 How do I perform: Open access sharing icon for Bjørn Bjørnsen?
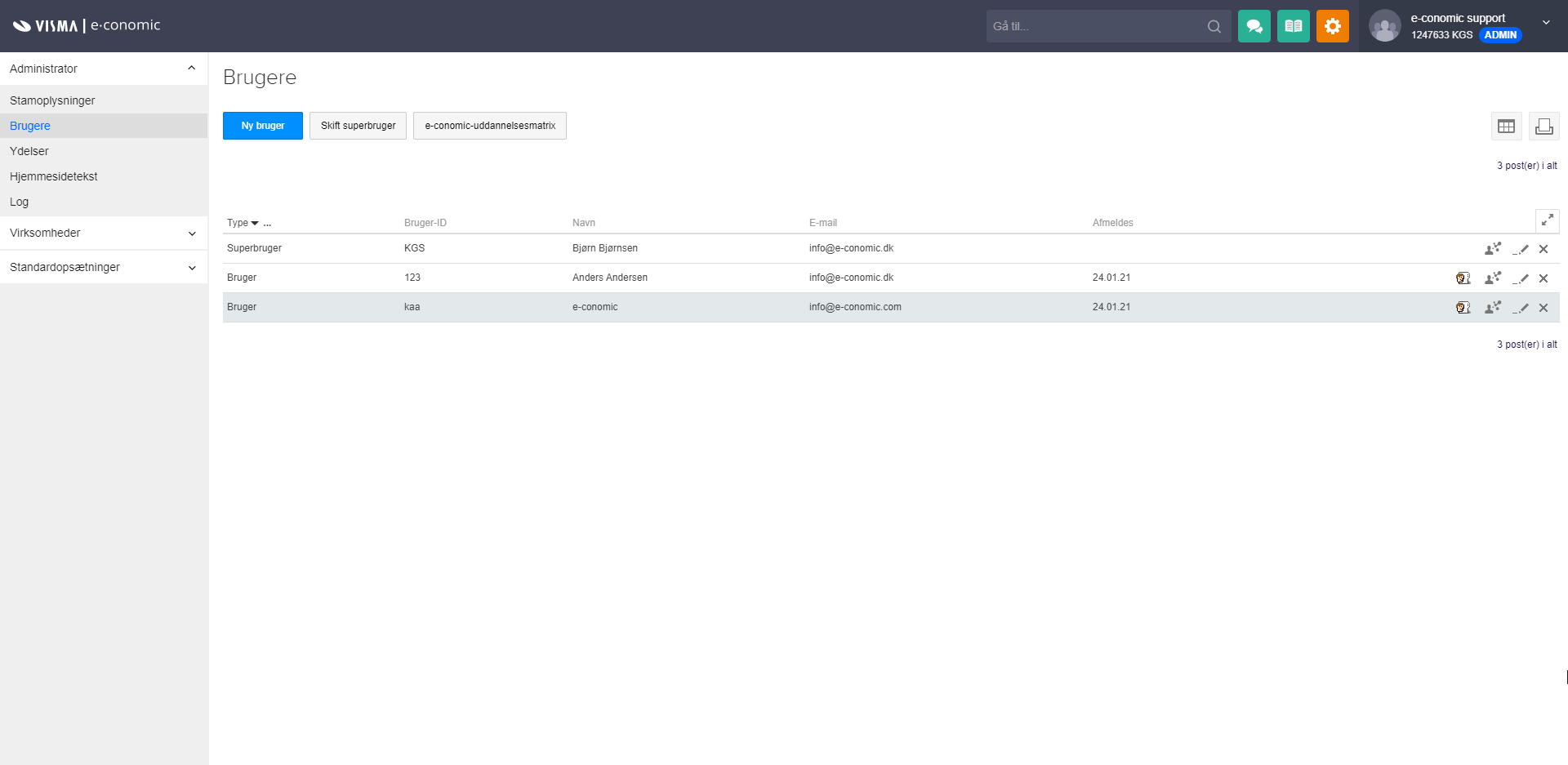tap(1492, 249)
